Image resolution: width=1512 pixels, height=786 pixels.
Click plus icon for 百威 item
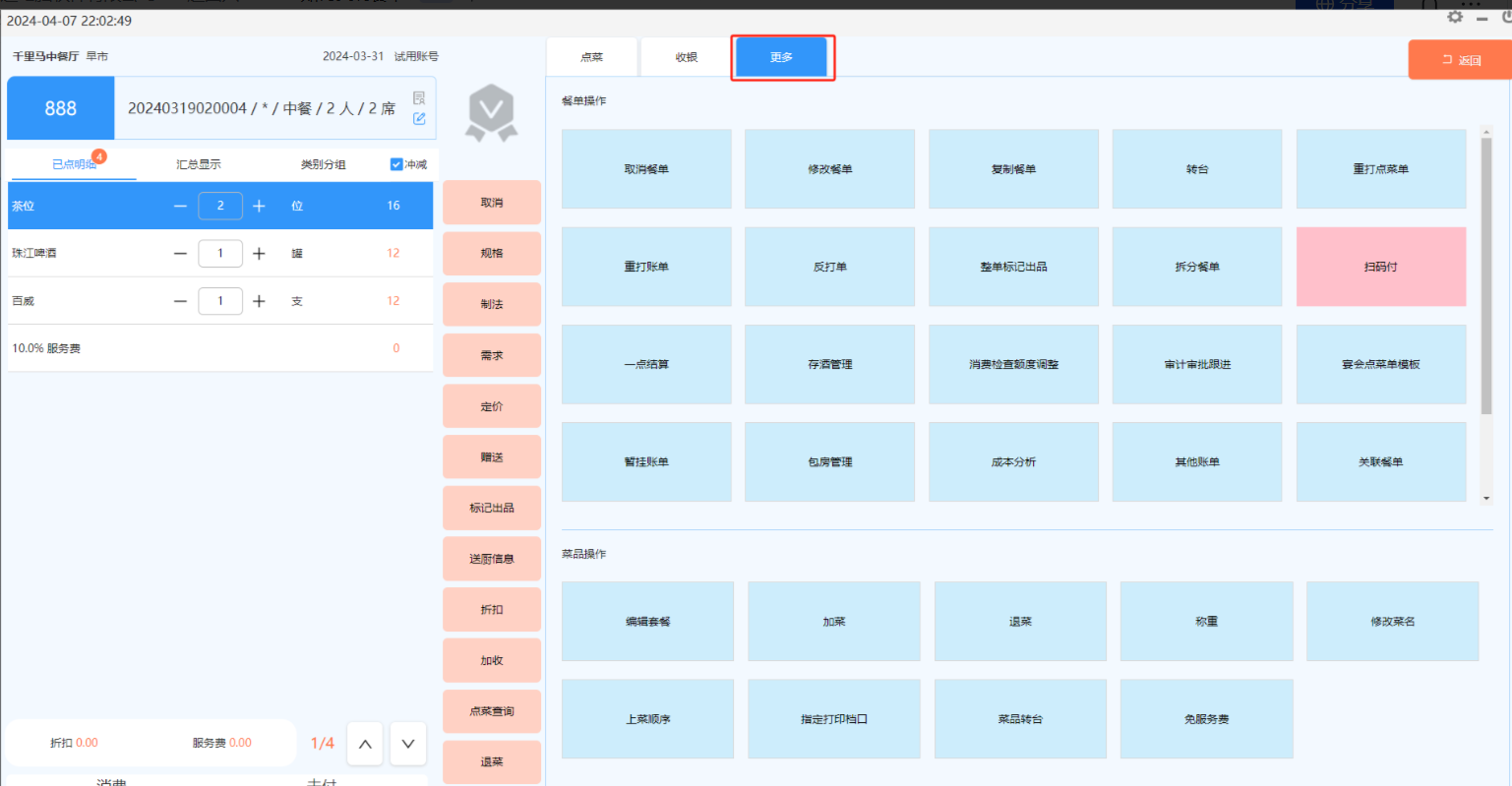tap(259, 301)
